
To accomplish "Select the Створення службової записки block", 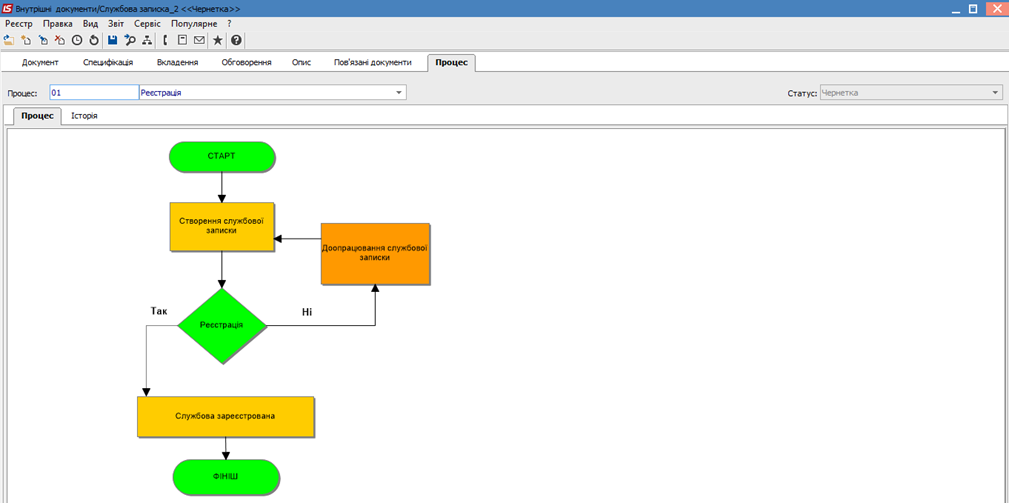I will [x=222, y=226].
